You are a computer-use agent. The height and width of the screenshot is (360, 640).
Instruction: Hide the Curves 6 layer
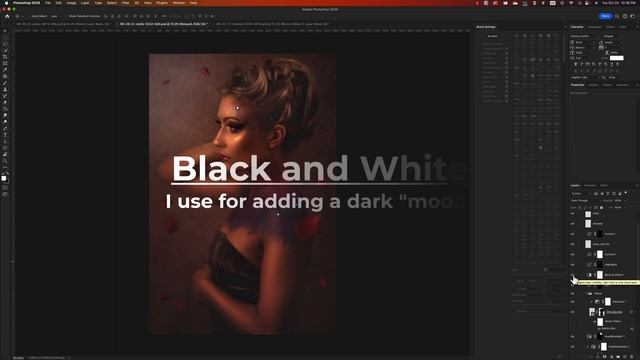[573, 254]
